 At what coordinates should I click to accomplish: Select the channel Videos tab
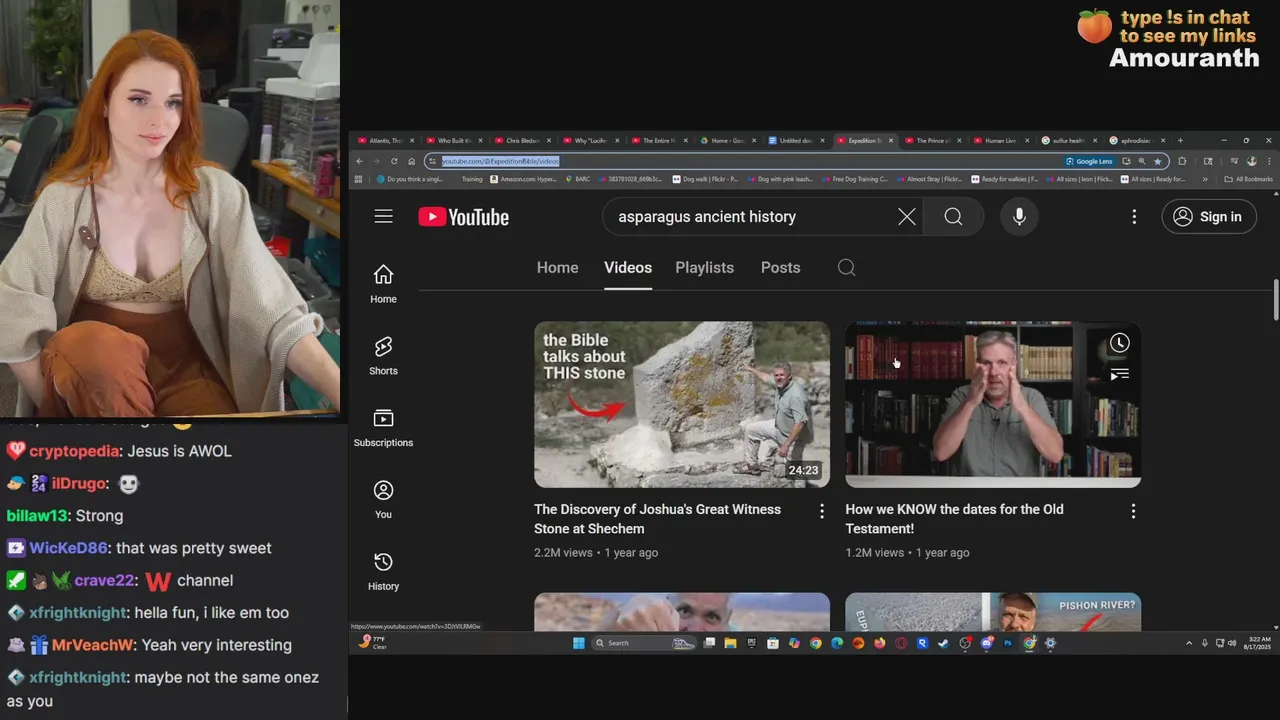tap(628, 267)
